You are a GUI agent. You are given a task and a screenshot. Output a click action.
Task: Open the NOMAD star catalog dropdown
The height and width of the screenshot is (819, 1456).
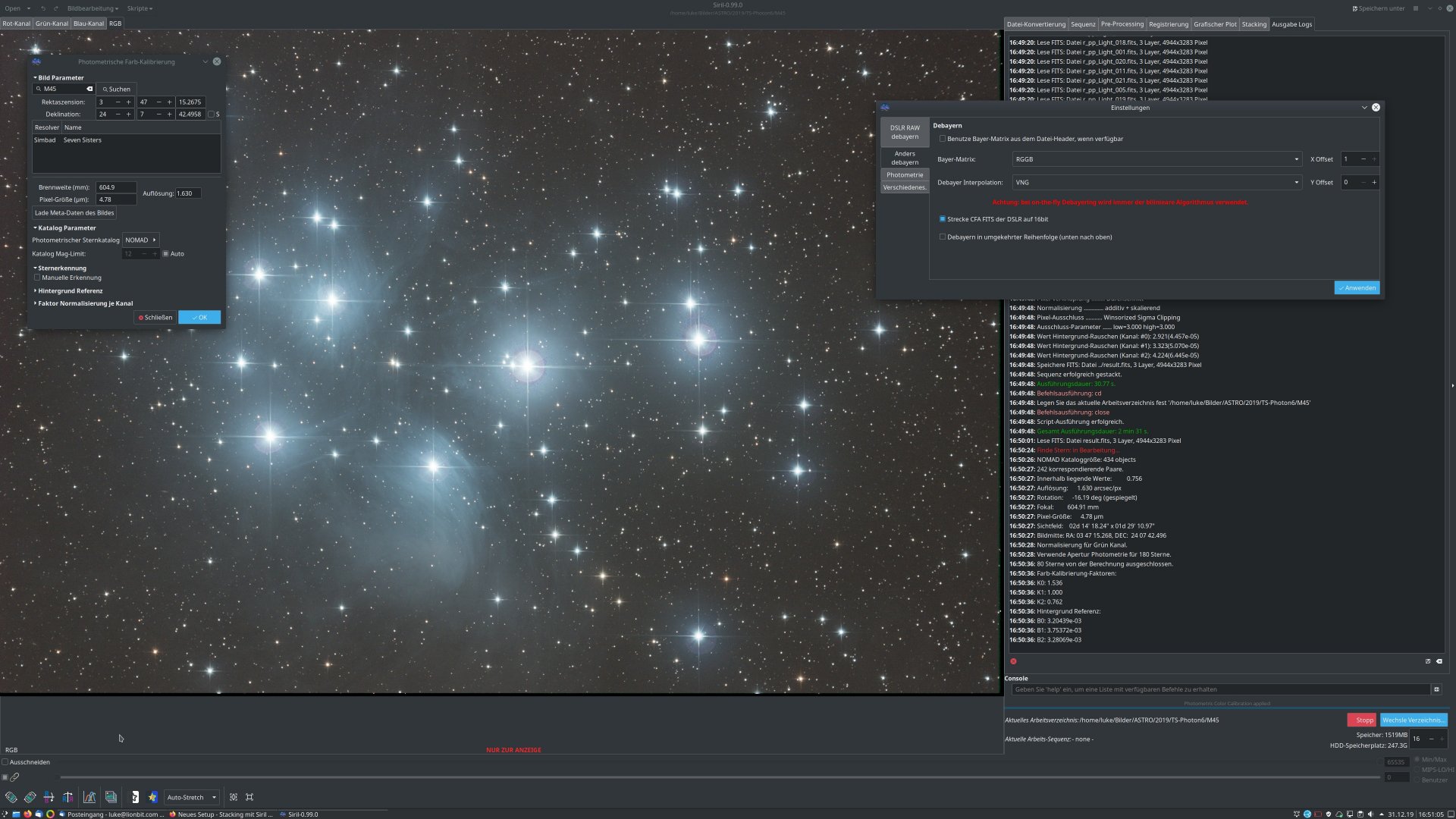[141, 240]
